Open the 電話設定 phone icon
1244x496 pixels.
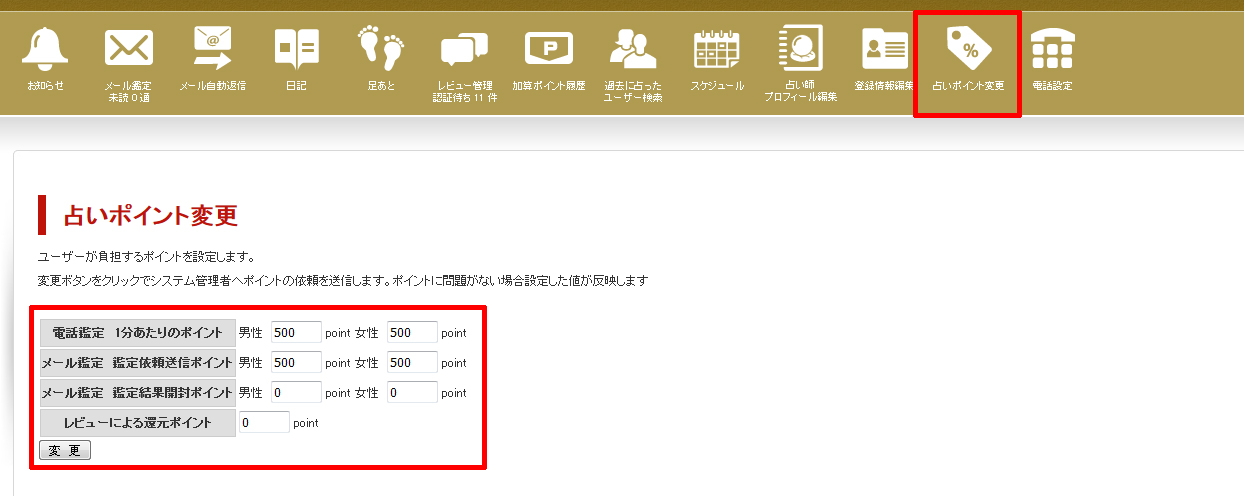pos(1052,48)
